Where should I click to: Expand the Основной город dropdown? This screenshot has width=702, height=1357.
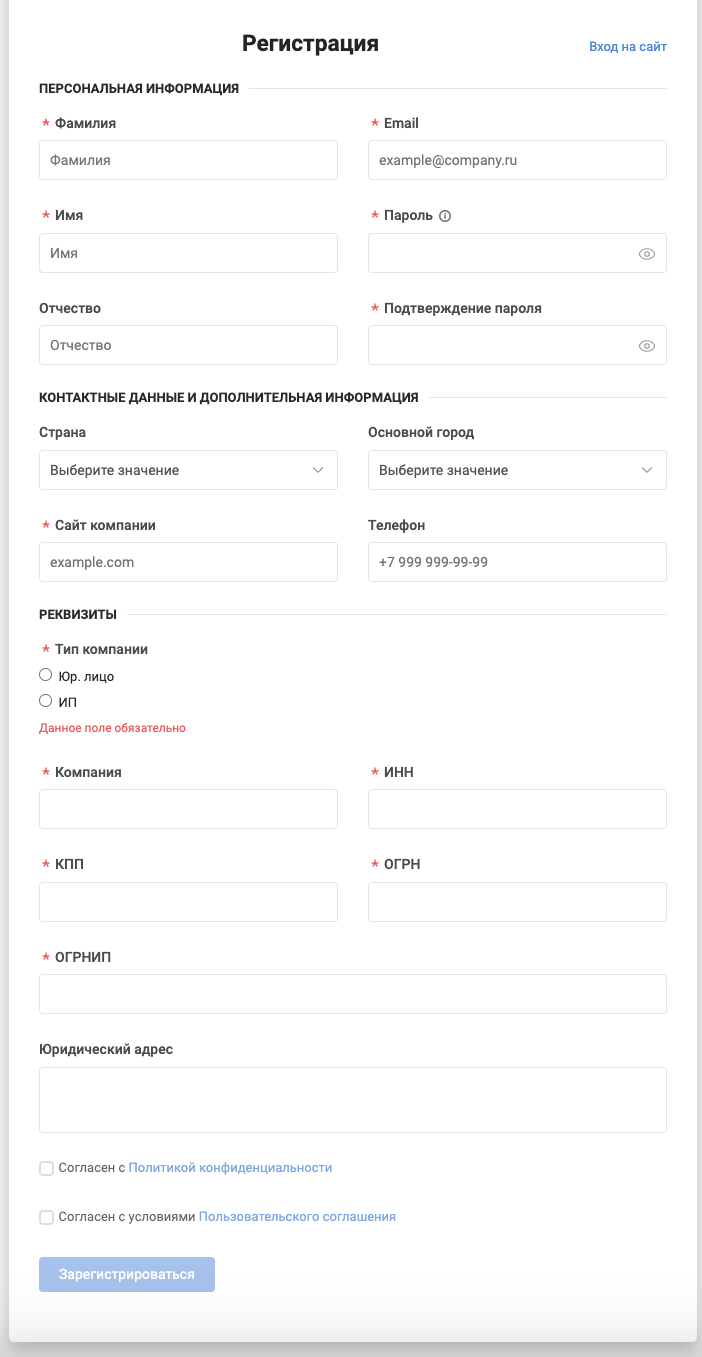[517, 470]
